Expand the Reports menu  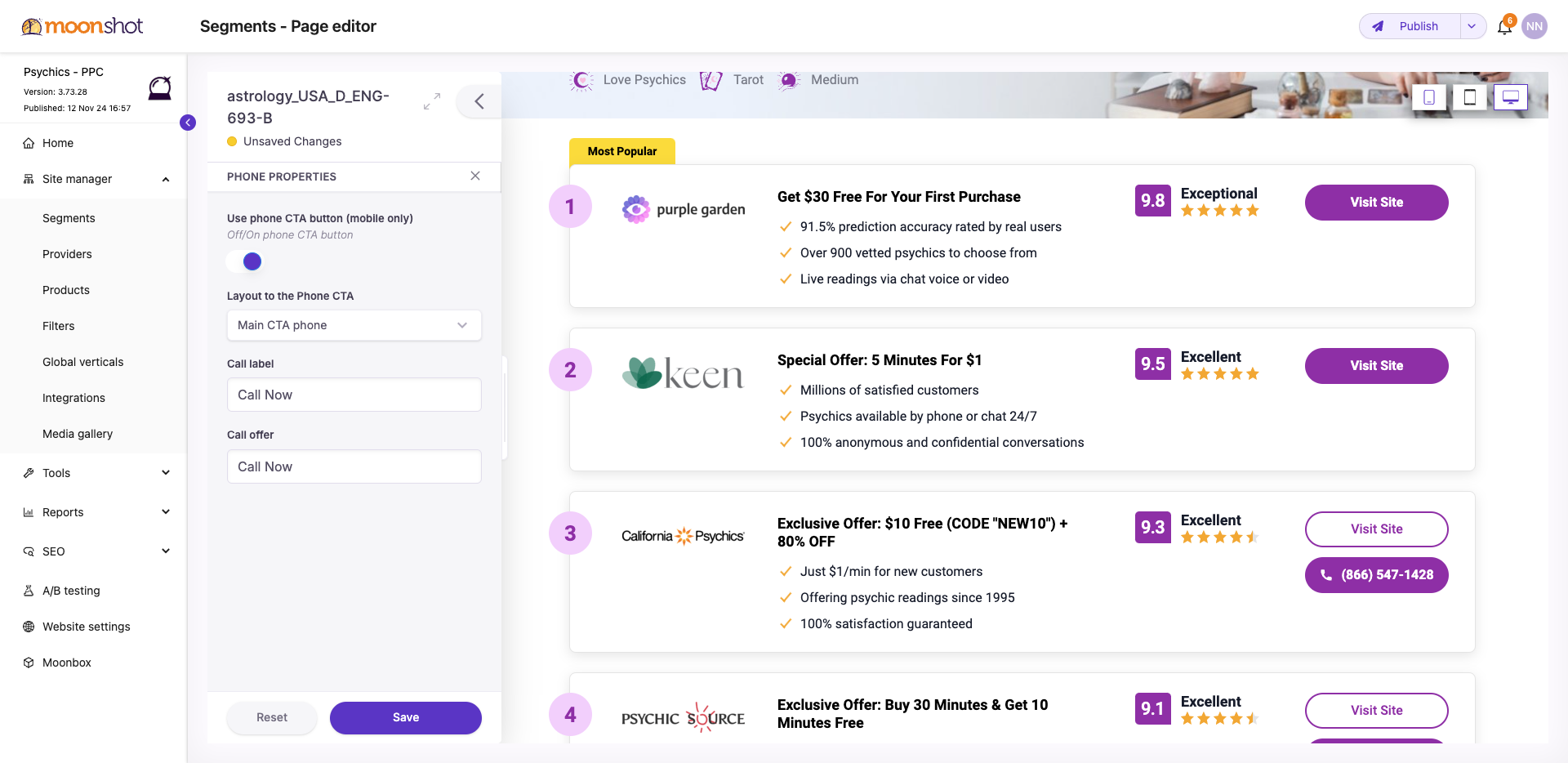[166, 512]
